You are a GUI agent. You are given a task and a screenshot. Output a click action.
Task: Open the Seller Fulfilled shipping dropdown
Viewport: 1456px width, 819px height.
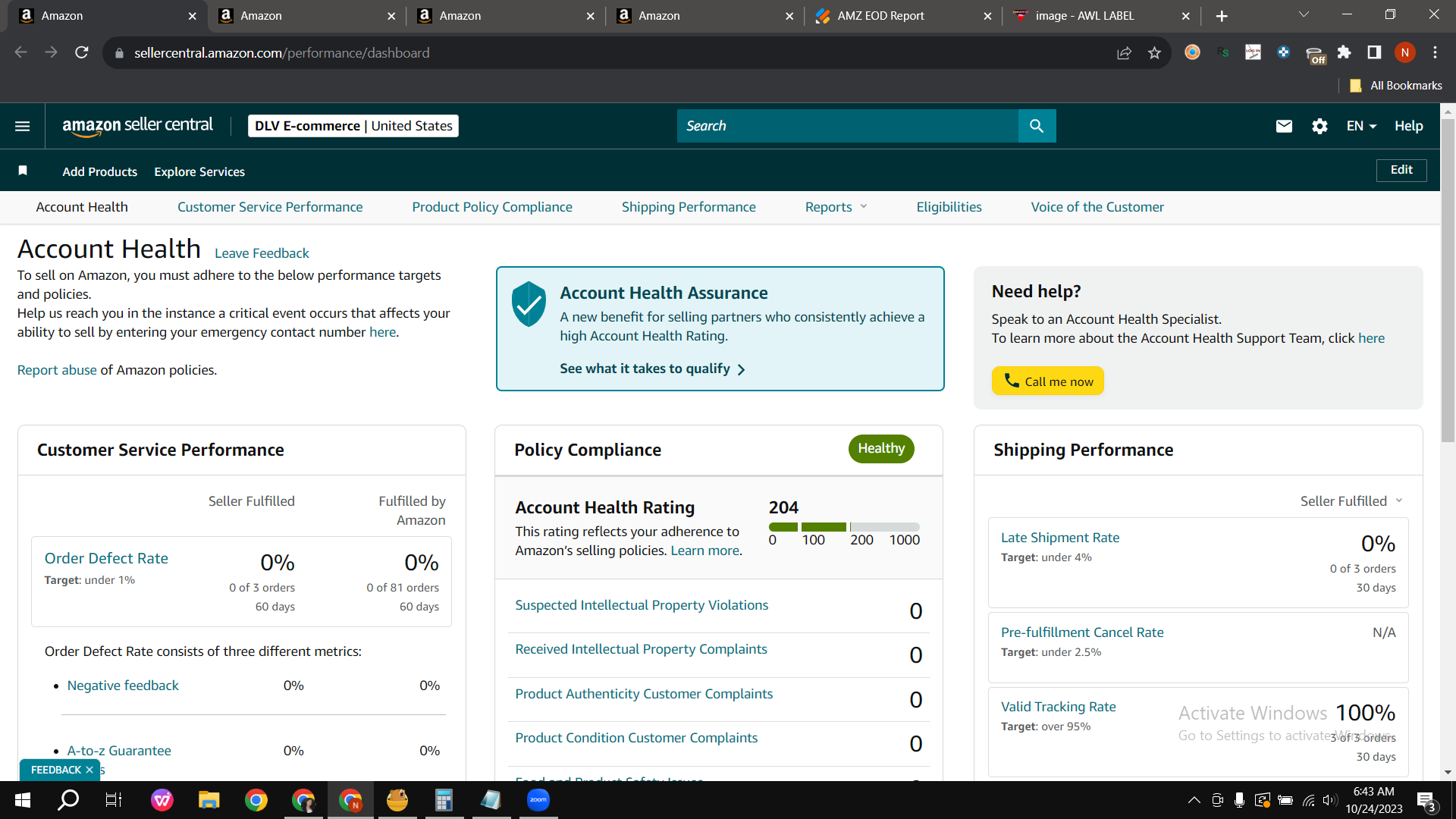pos(1351,501)
